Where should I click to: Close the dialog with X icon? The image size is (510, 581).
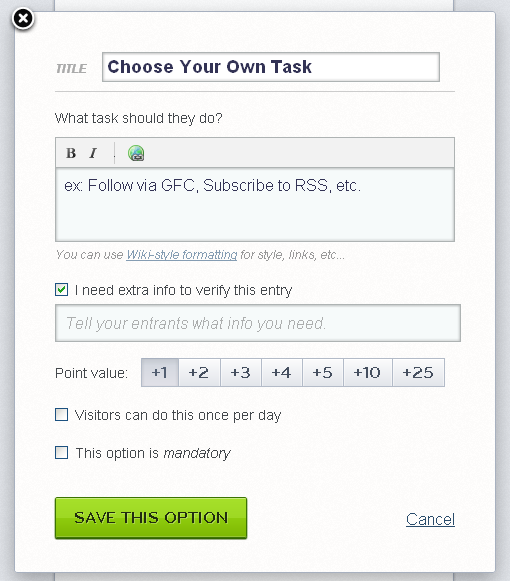(23, 19)
